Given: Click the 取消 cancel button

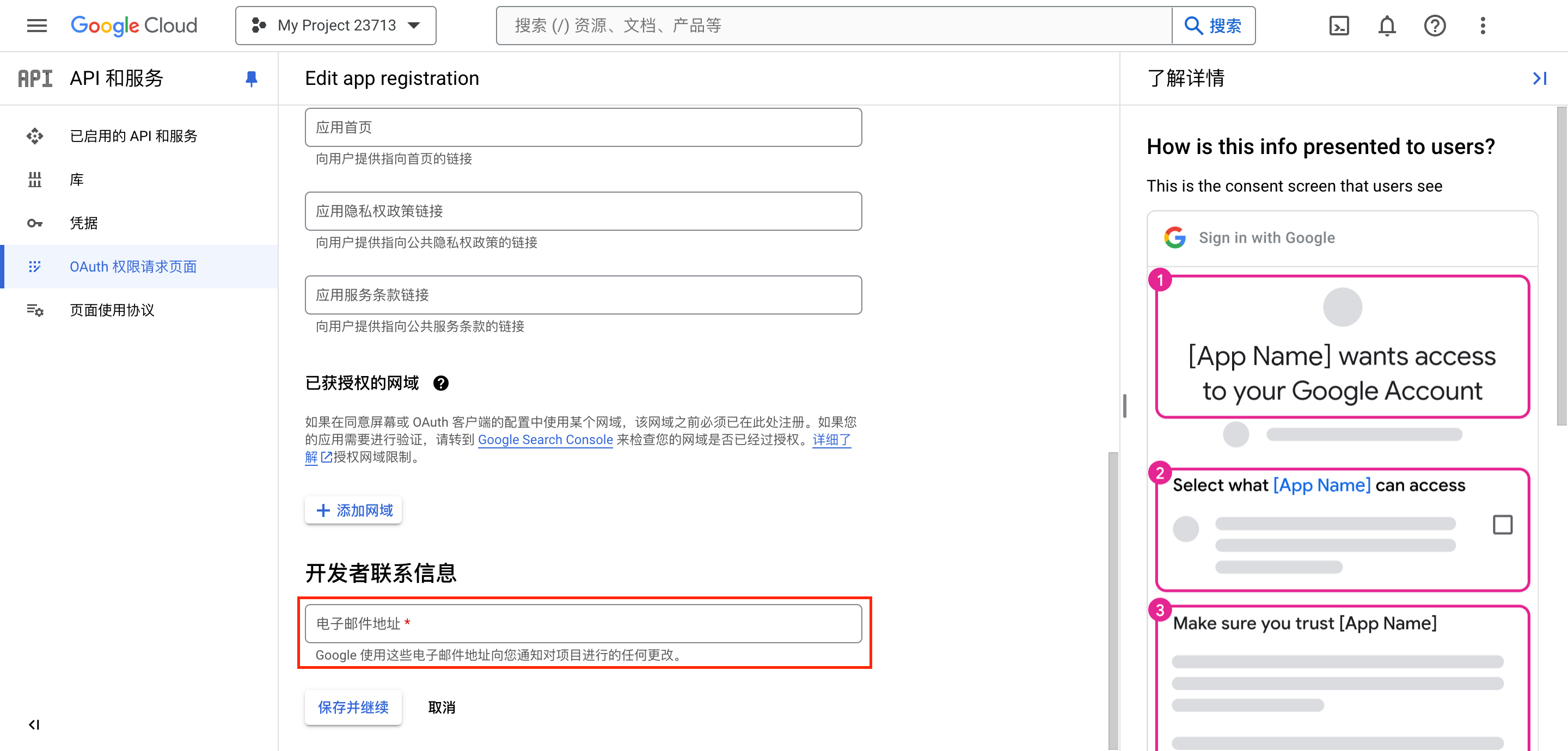Looking at the screenshot, I should (442, 707).
